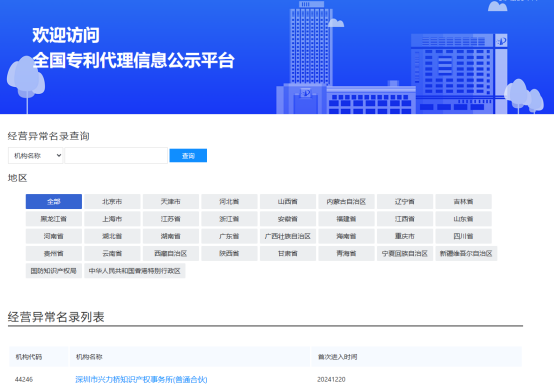Screen dimensions: 554x391
Task: Choose the 浙江省 filter
Action: point(229,219)
